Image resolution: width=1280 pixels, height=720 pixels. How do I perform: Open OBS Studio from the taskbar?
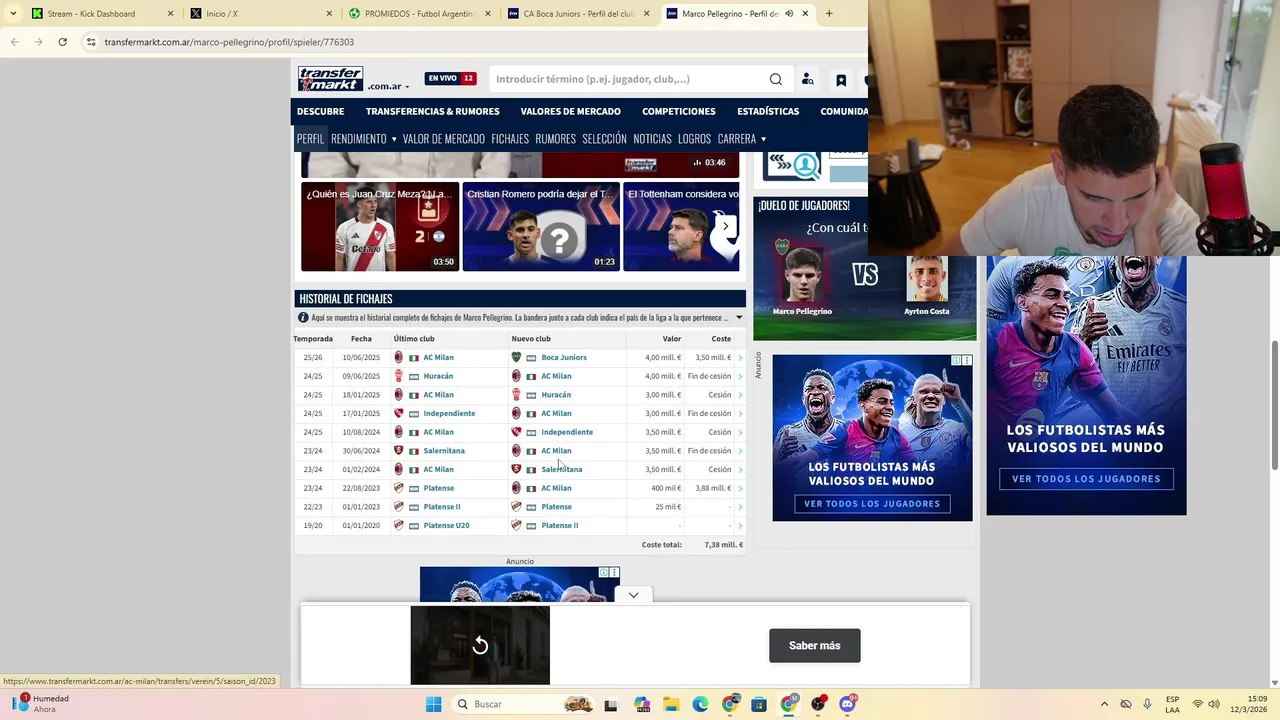pyautogui.click(x=819, y=704)
